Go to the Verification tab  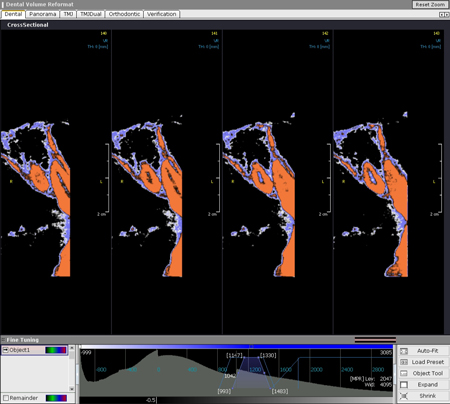coord(162,14)
